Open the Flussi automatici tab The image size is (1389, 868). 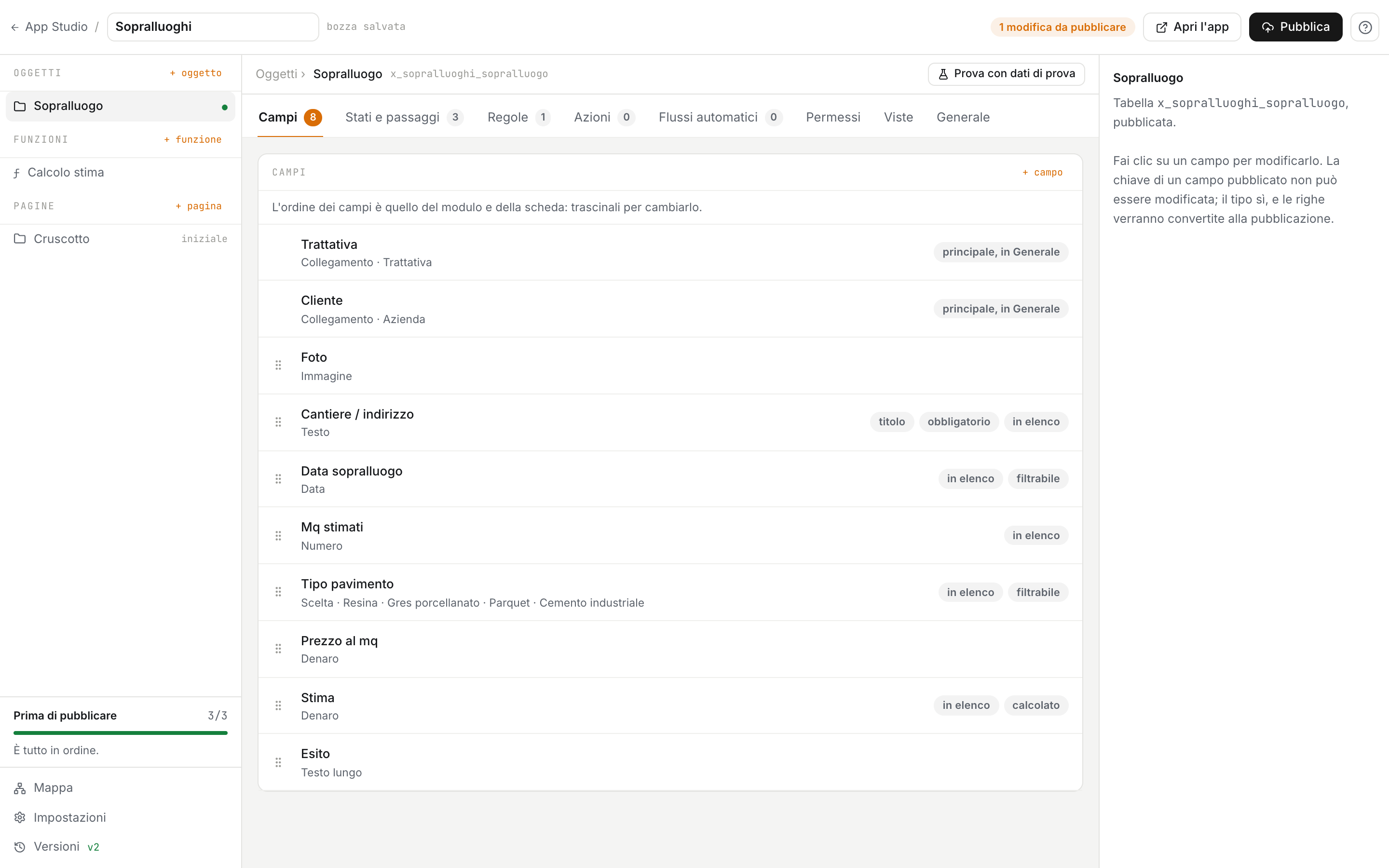coord(721,117)
